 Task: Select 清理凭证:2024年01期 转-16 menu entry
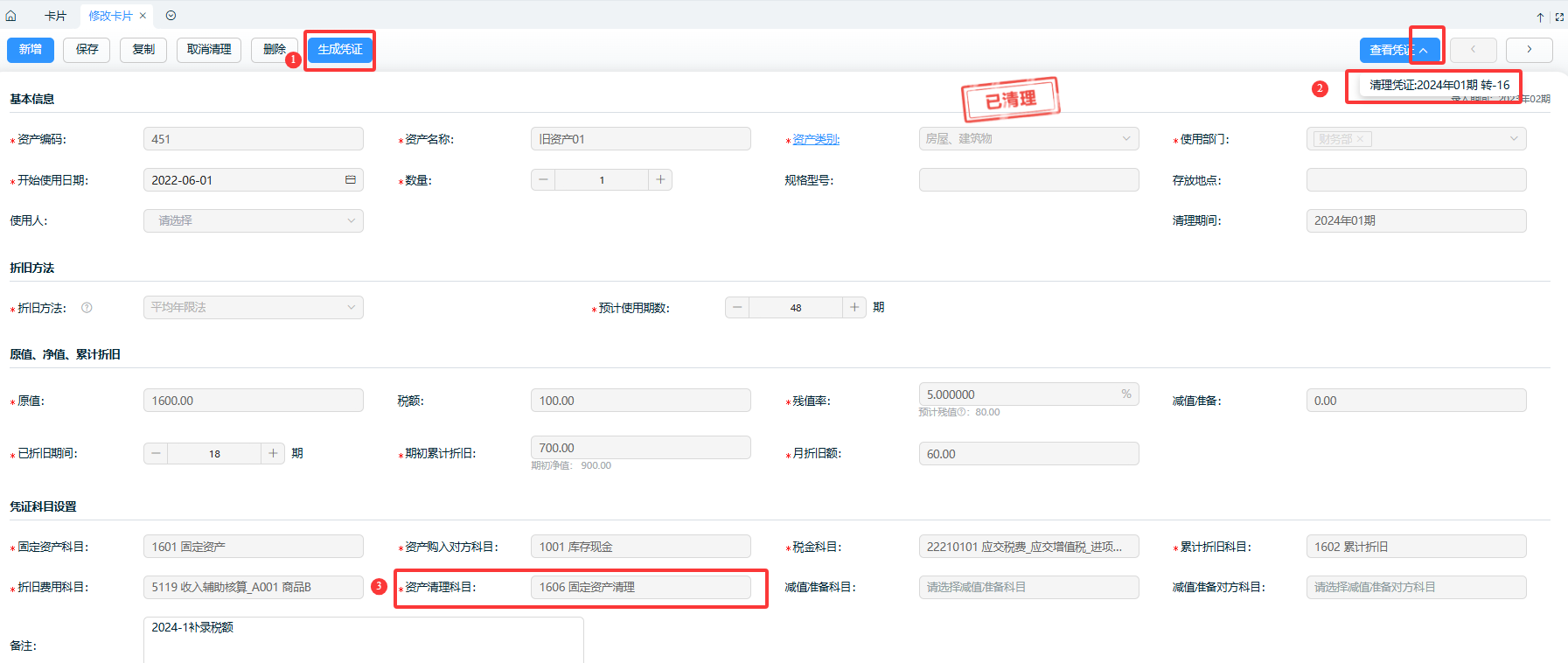[x=1439, y=85]
